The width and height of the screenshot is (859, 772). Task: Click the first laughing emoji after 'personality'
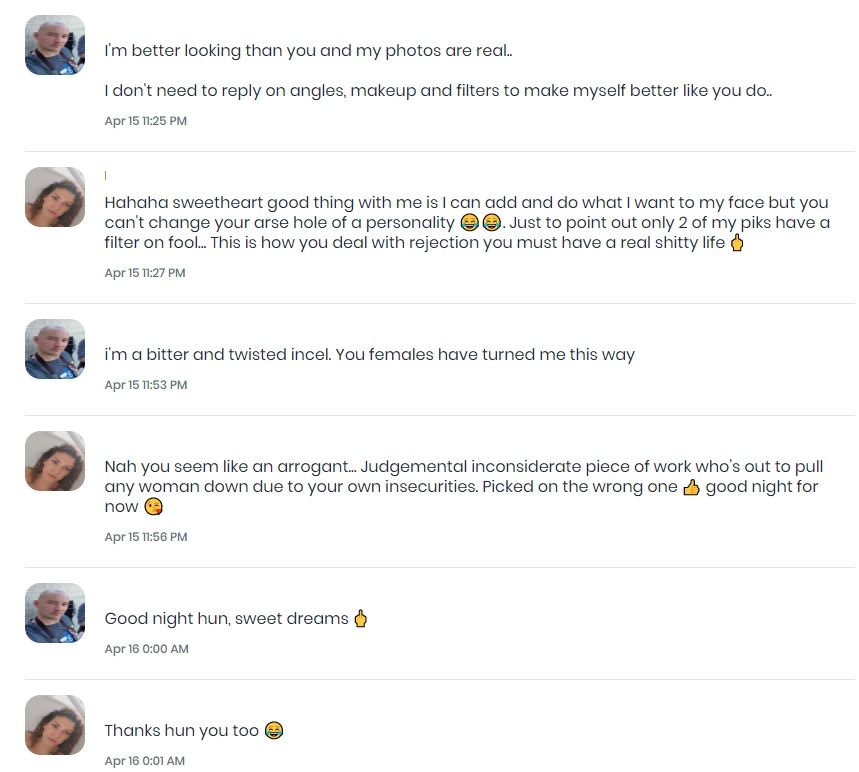click(x=469, y=222)
